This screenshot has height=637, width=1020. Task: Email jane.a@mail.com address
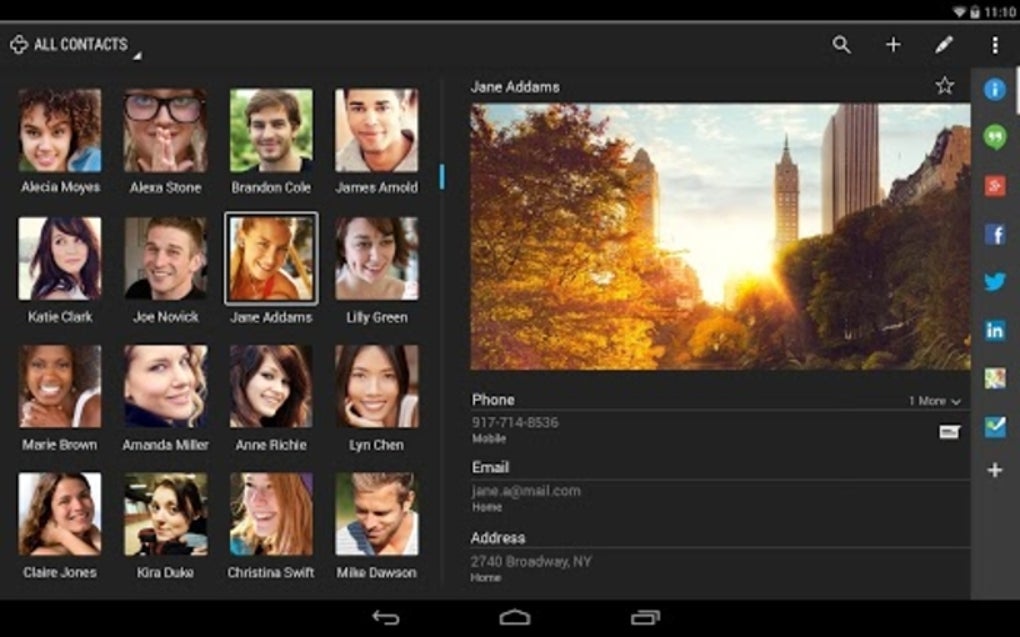(719, 498)
